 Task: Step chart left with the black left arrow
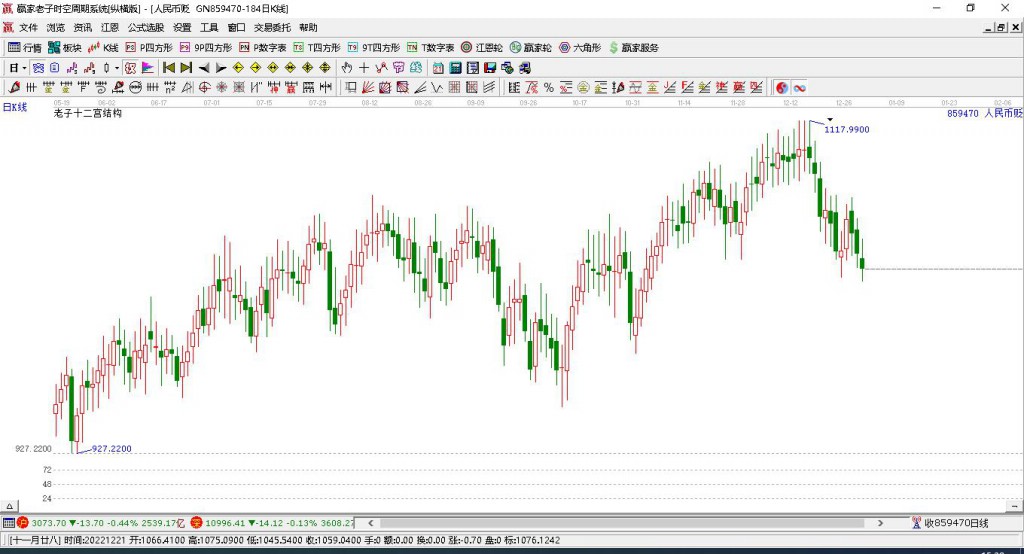tap(204, 67)
